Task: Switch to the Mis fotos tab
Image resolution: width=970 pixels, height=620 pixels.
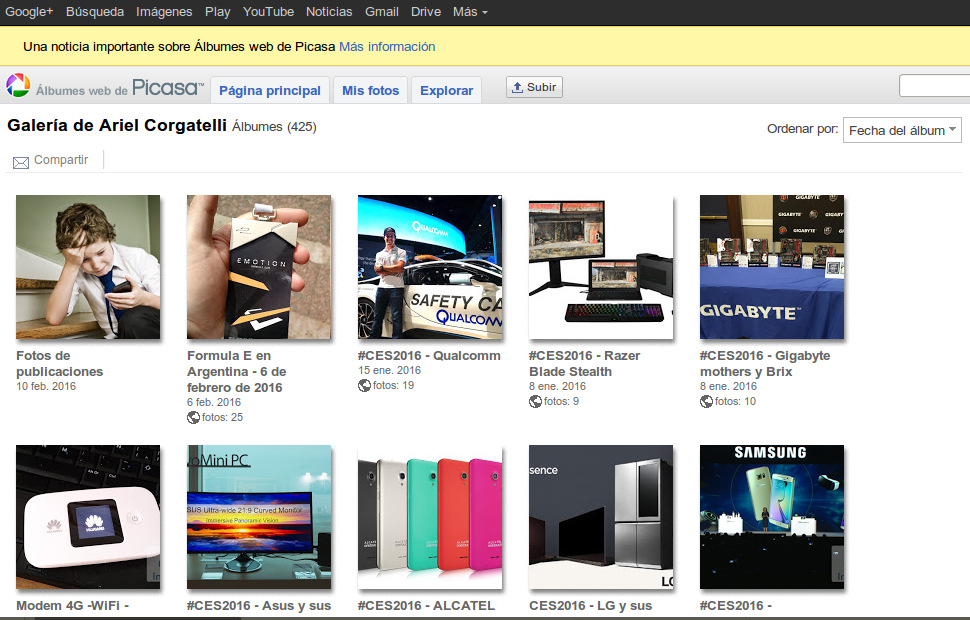Action: [370, 90]
